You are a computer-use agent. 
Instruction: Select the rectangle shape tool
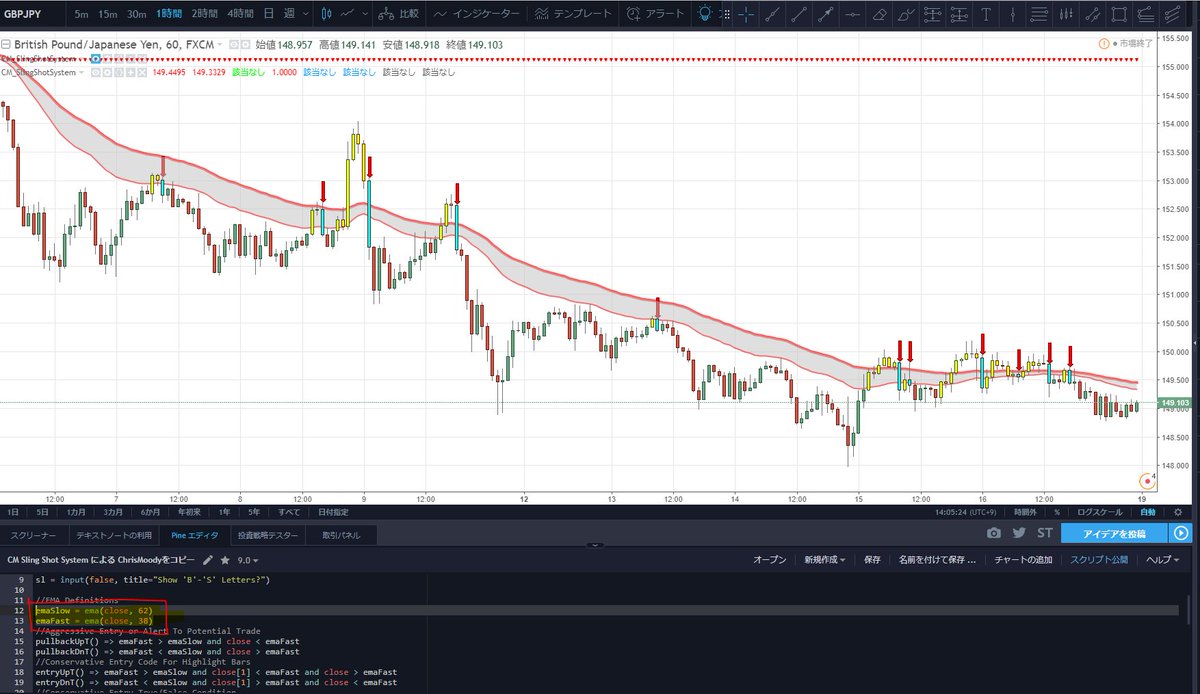click(x=1119, y=14)
